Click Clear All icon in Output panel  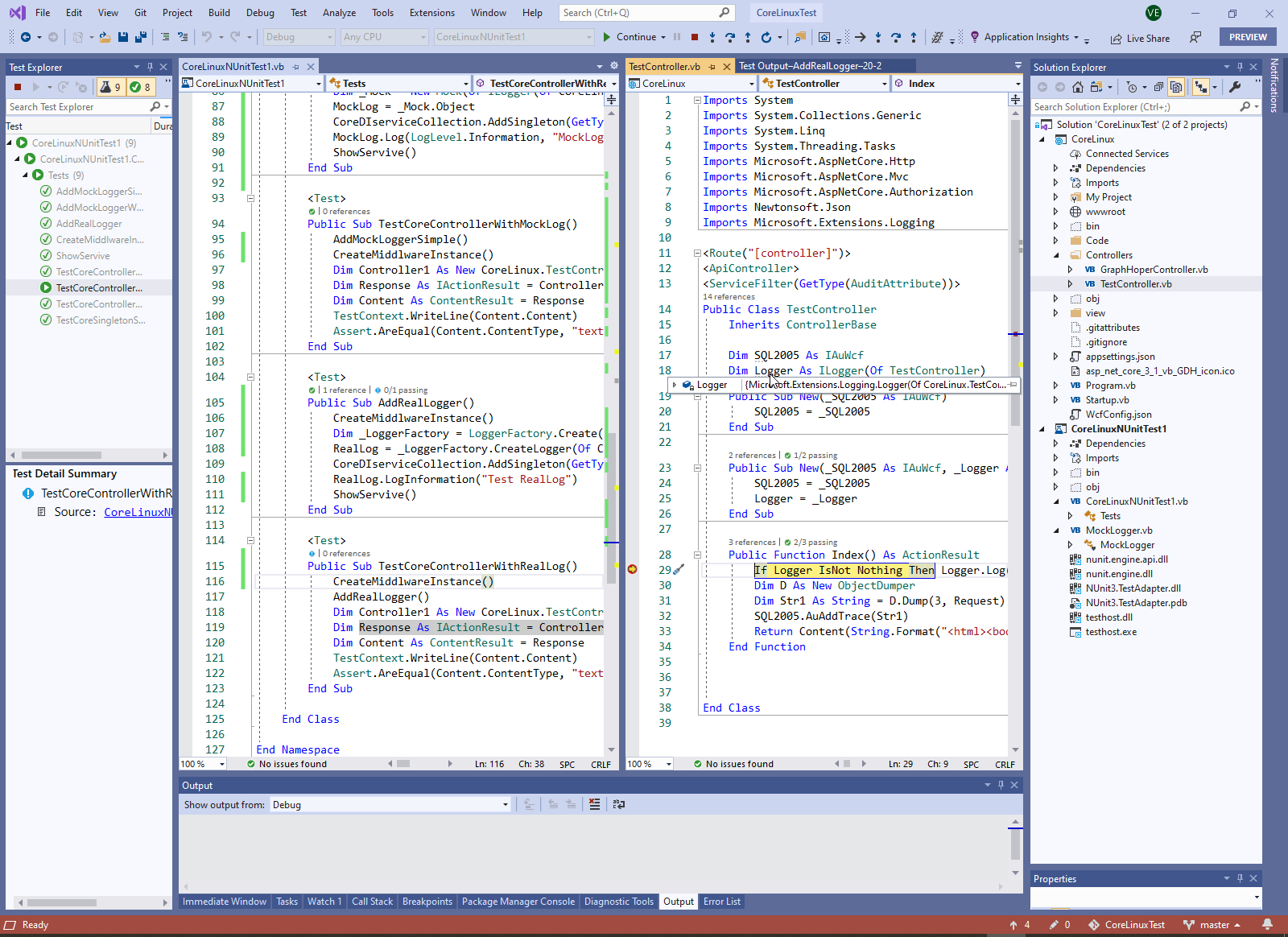(594, 804)
